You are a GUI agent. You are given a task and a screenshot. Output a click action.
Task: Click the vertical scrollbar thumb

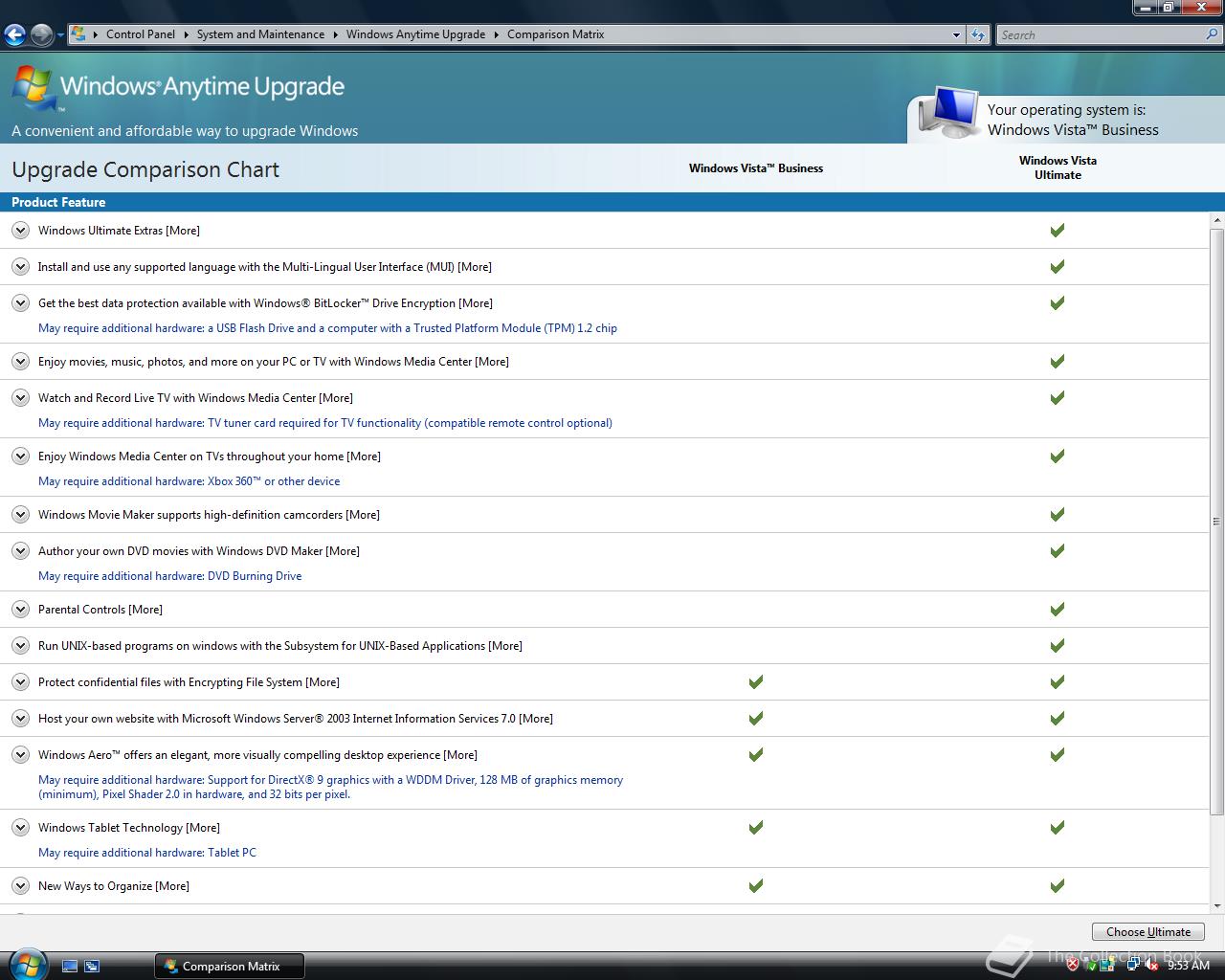coord(1216,523)
